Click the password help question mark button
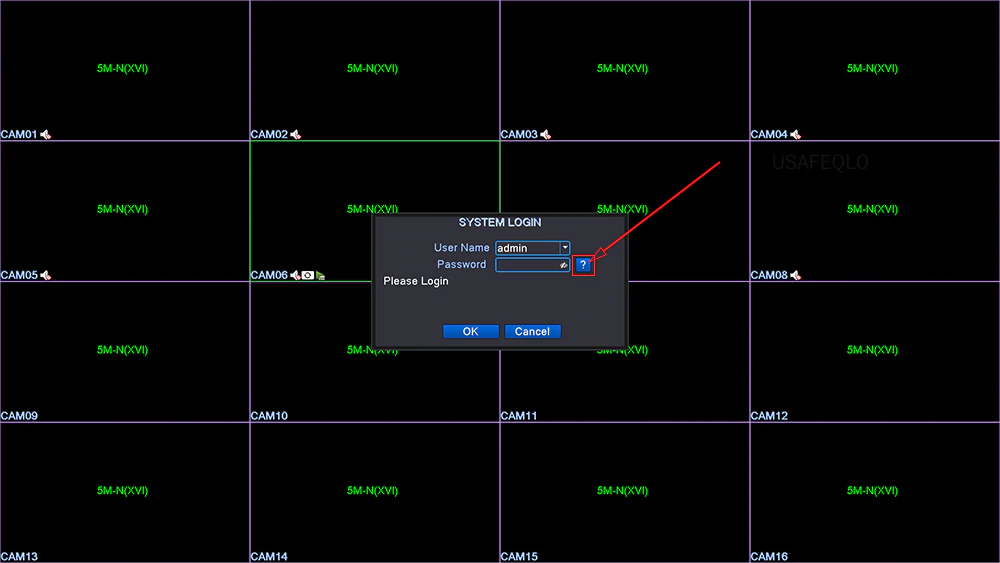The height and width of the screenshot is (563, 1000). pos(584,265)
